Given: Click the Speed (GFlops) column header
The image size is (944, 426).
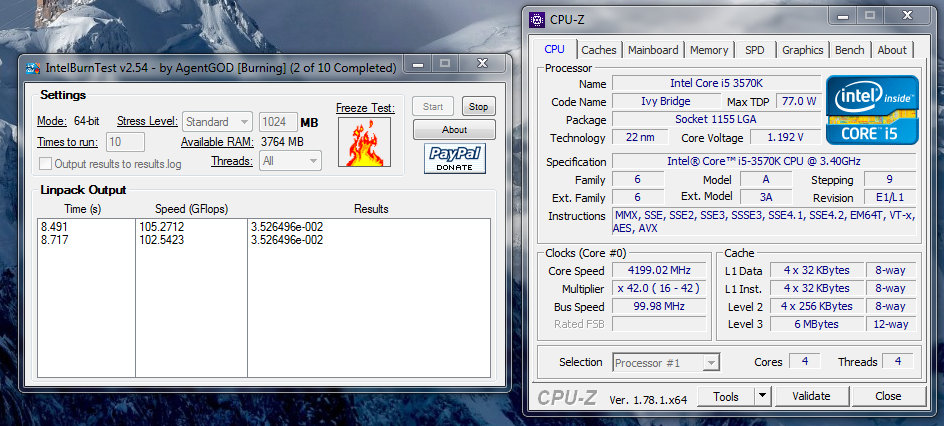Looking at the screenshot, I should tap(191, 209).
